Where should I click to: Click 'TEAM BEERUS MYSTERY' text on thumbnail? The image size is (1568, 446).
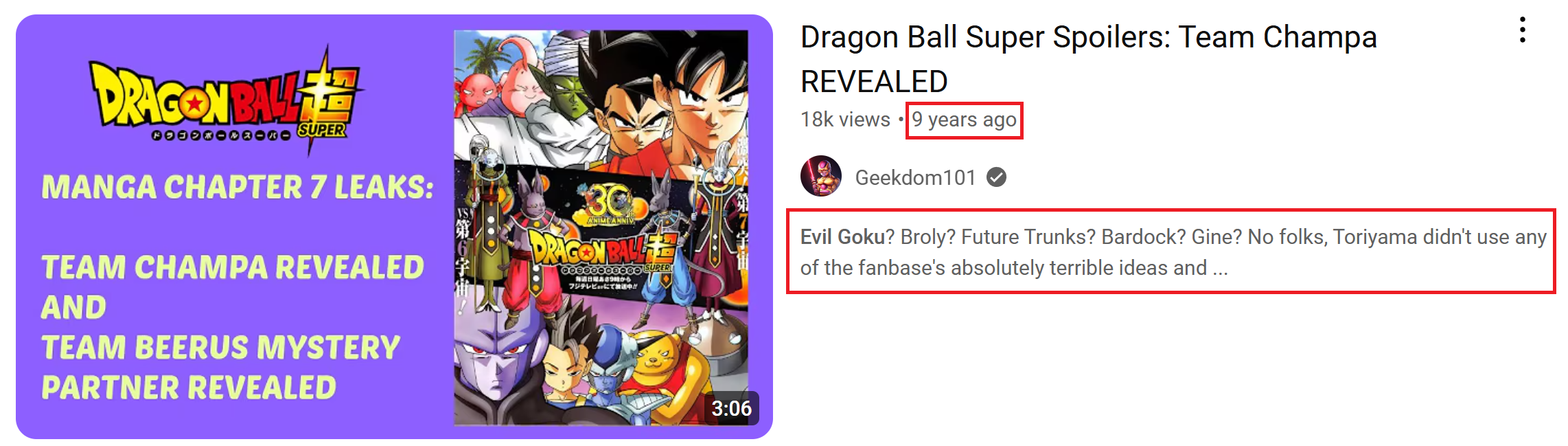[x=220, y=348]
